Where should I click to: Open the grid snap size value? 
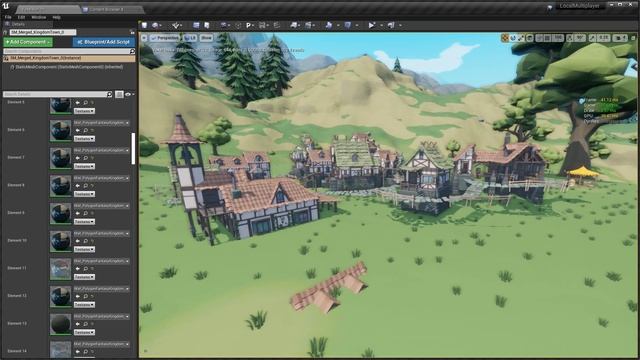pyautogui.click(x=558, y=38)
